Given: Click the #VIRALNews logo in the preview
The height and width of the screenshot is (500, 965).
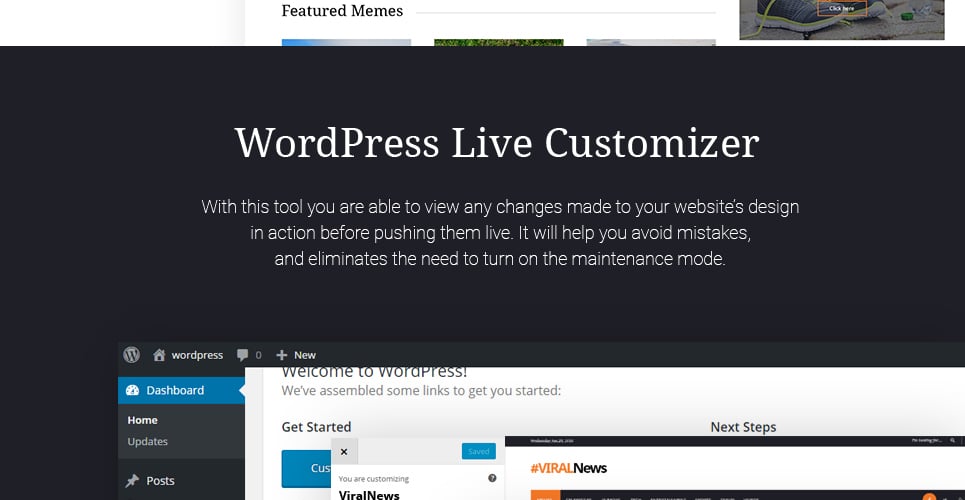Looking at the screenshot, I should tap(569, 468).
